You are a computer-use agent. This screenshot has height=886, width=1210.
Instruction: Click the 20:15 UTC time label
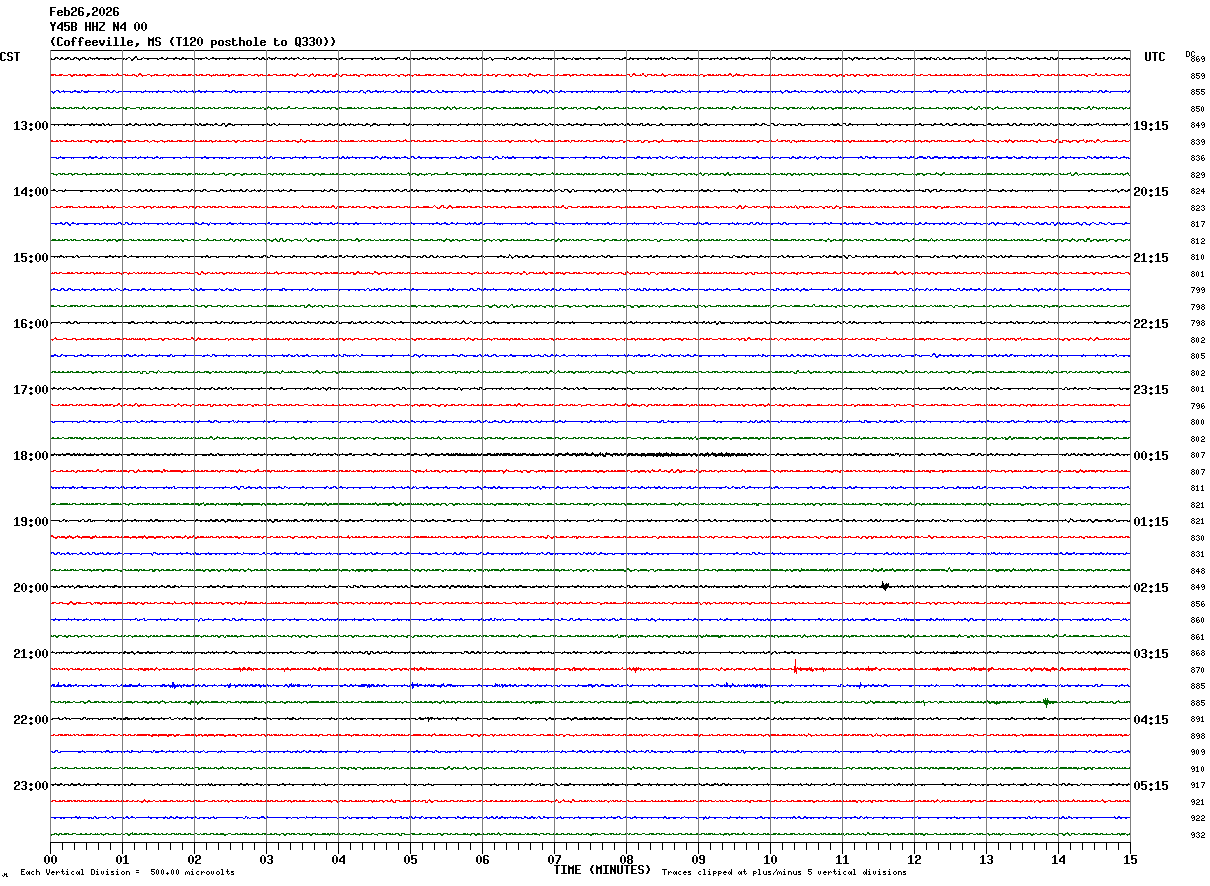1151,192
